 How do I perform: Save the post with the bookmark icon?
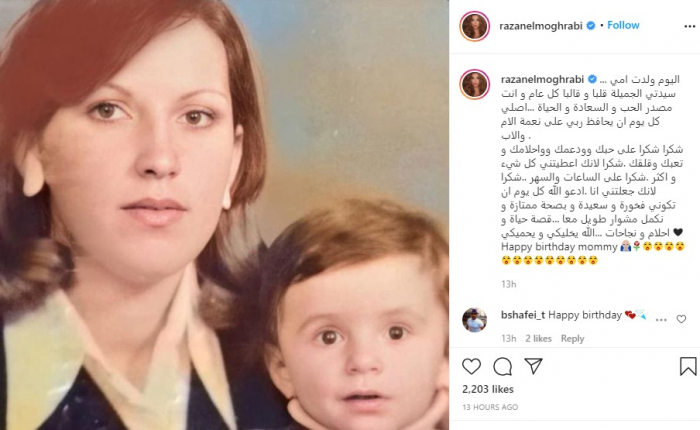click(688, 367)
